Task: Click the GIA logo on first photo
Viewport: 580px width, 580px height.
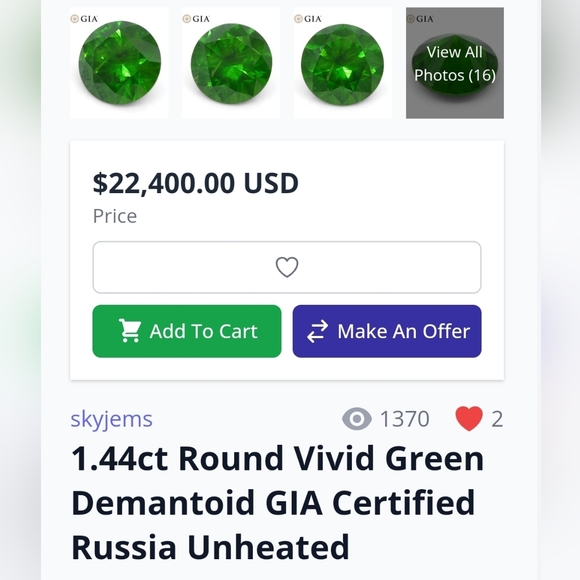Action: coord(84,18)
